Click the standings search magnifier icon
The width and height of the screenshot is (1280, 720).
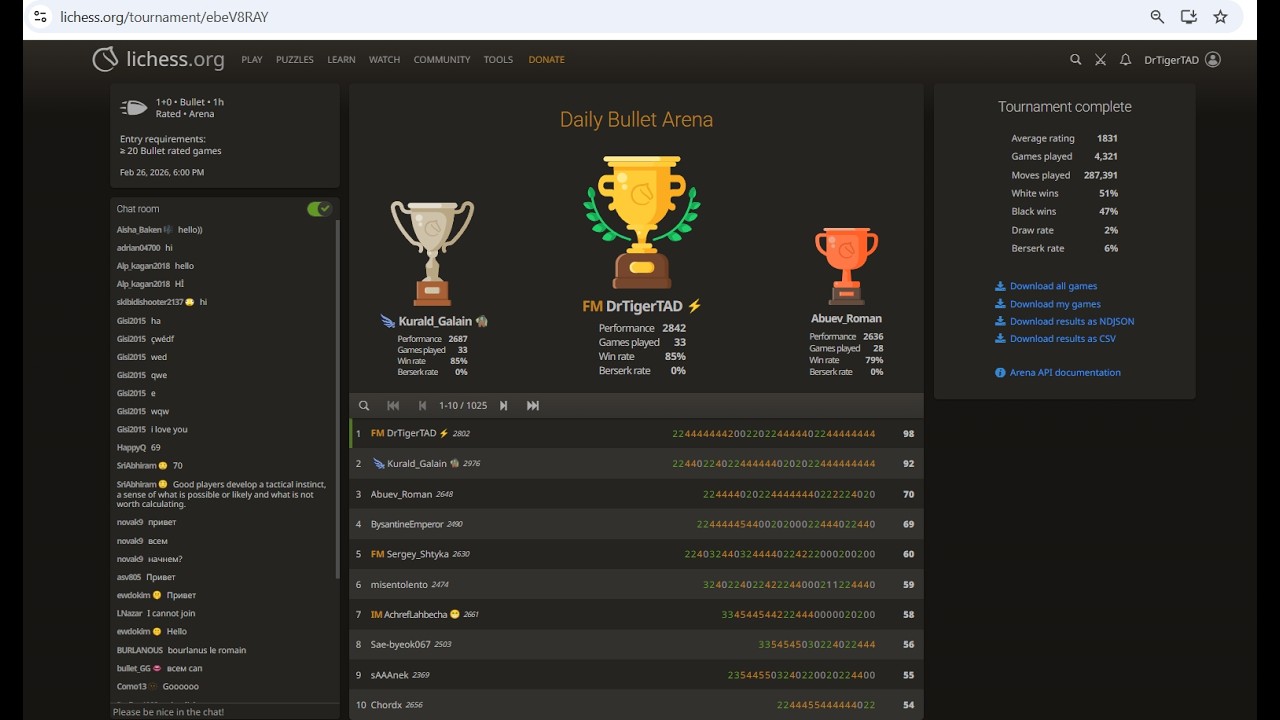pyautogui.click(x=364, y=406)
